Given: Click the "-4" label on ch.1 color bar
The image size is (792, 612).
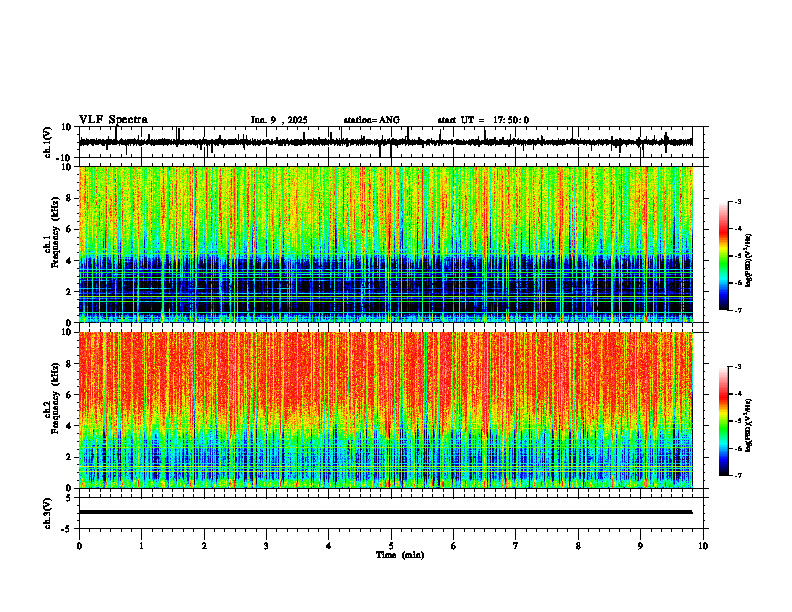Looking at the screenshot, I should tap(737, 229).
